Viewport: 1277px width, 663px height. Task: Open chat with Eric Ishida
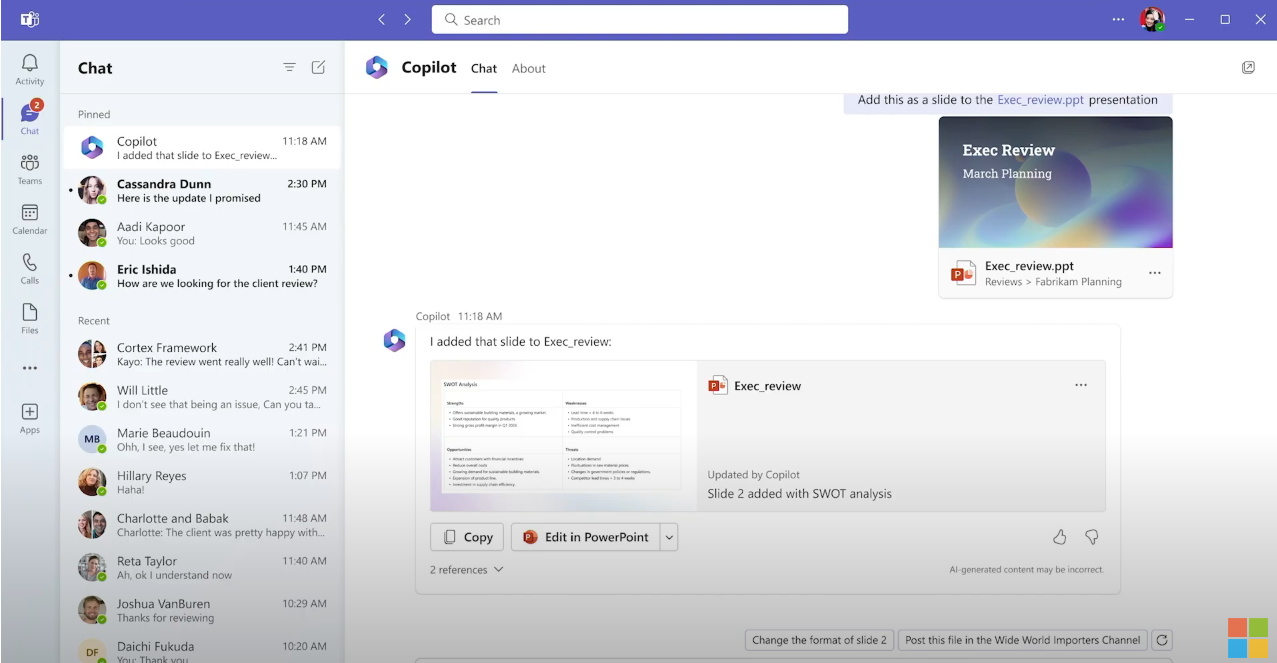pyautogui.click(x=202, y=276)
